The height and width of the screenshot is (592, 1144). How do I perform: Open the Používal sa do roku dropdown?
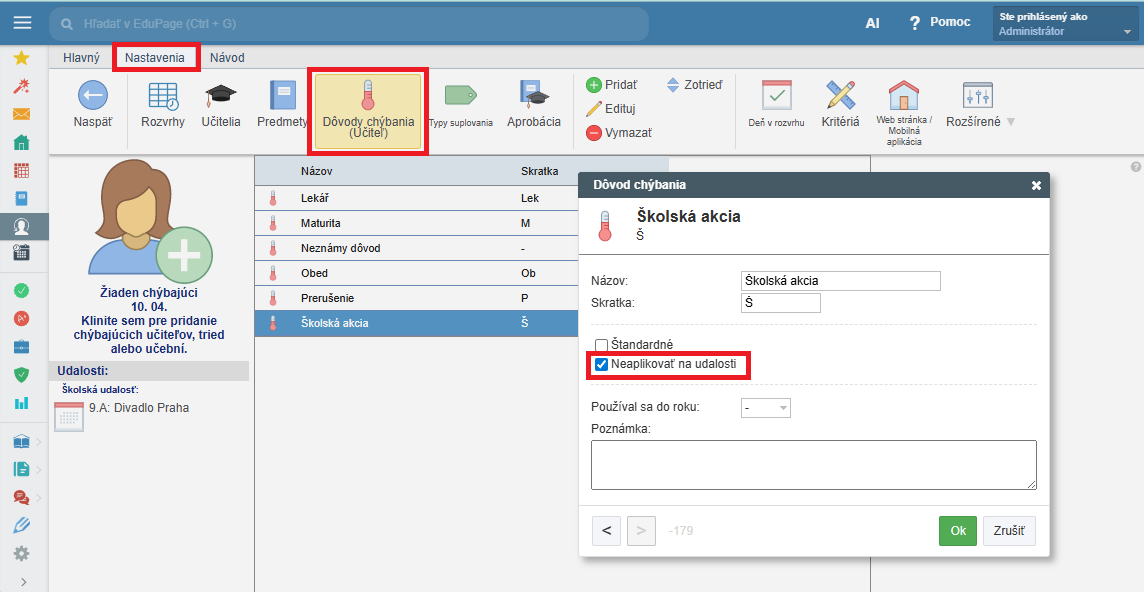click(x=765, y=408)
